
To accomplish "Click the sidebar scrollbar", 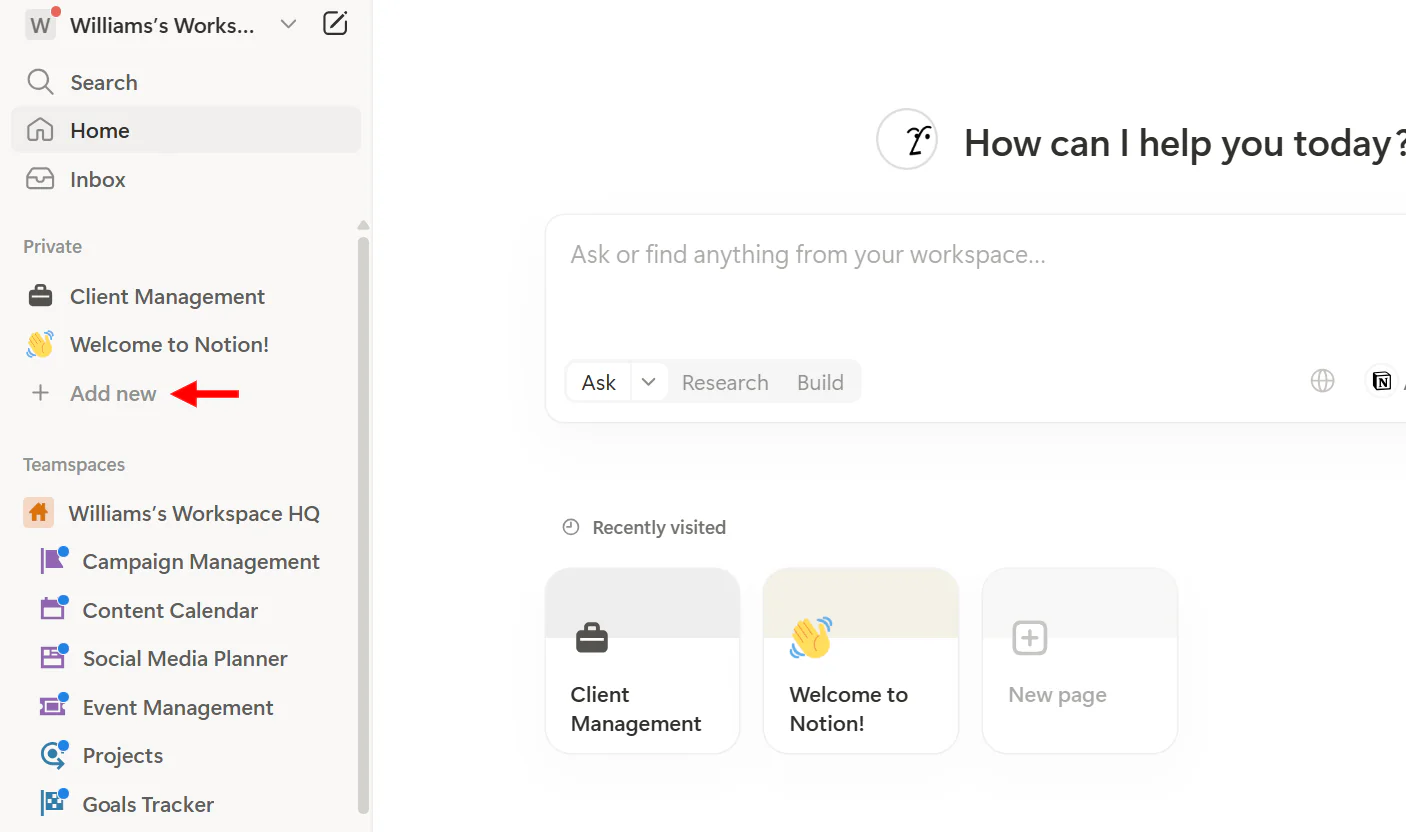I will (x=363, y=524).
